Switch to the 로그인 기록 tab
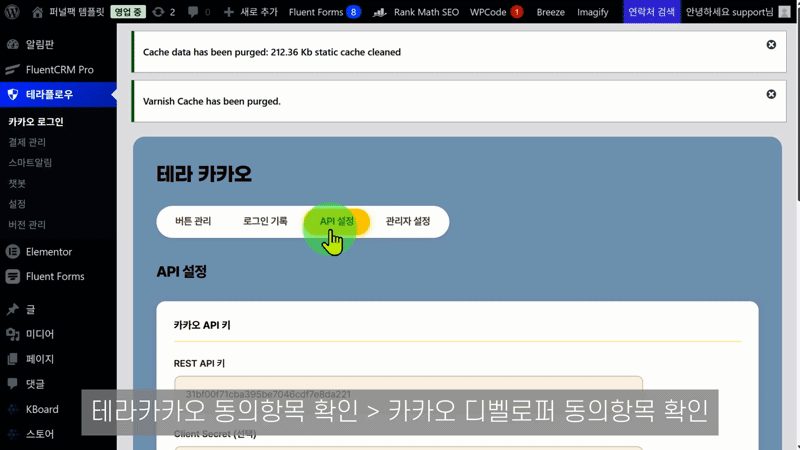This screenshot has width=800, height=450. [265, 221]
